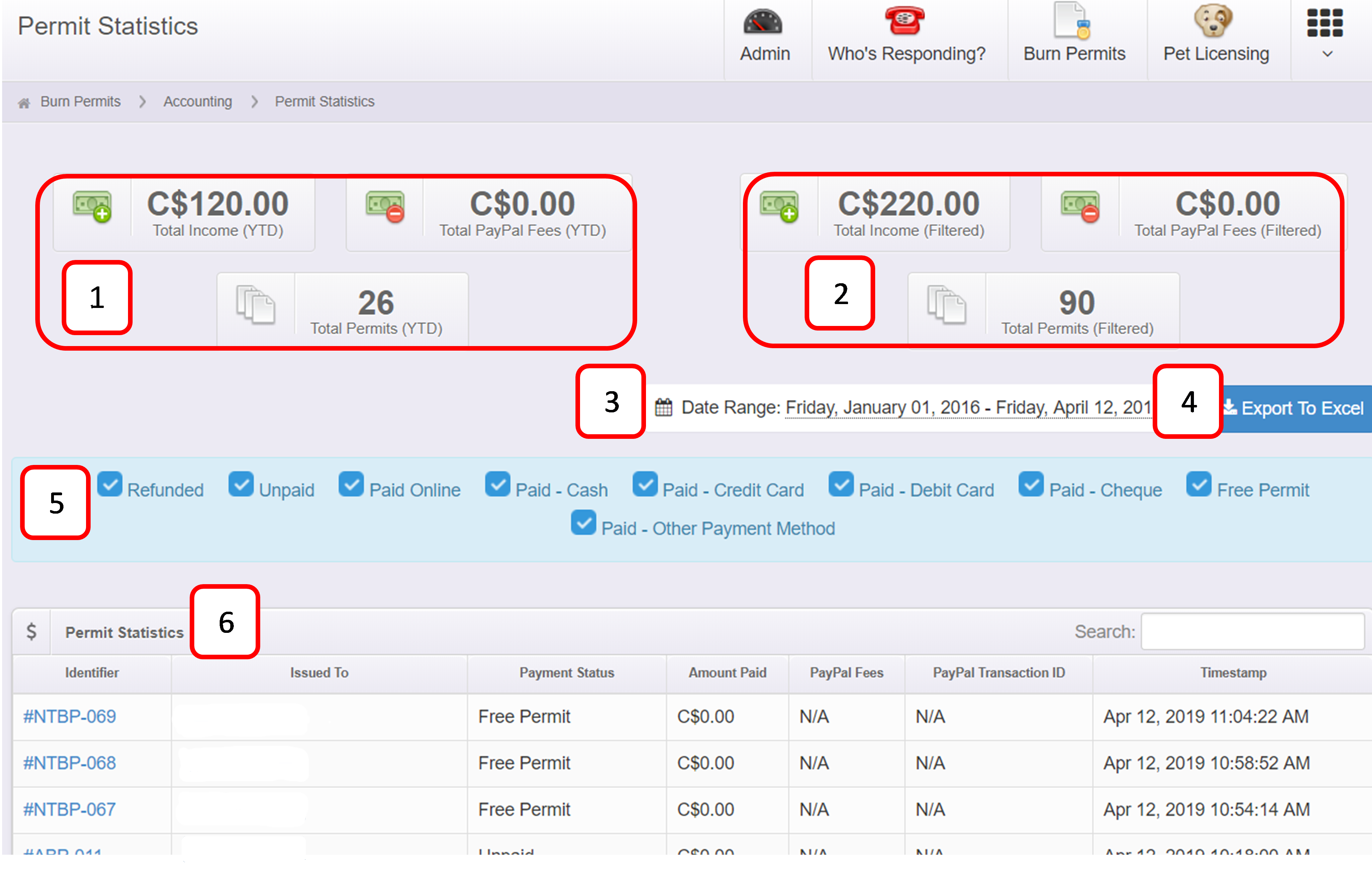Open Who's Responding red telephone icon
Image resolution: width=1372 pixels, height=884 pixels.
pyautogui.click(x=904, y=21)
